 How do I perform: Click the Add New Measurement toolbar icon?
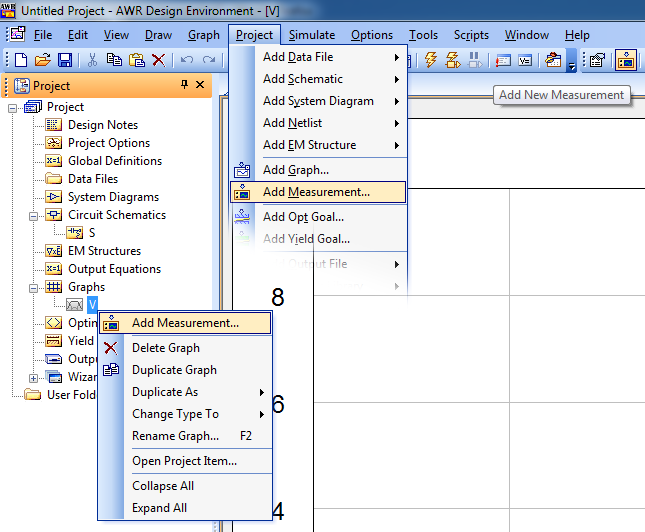click(626, 60)
